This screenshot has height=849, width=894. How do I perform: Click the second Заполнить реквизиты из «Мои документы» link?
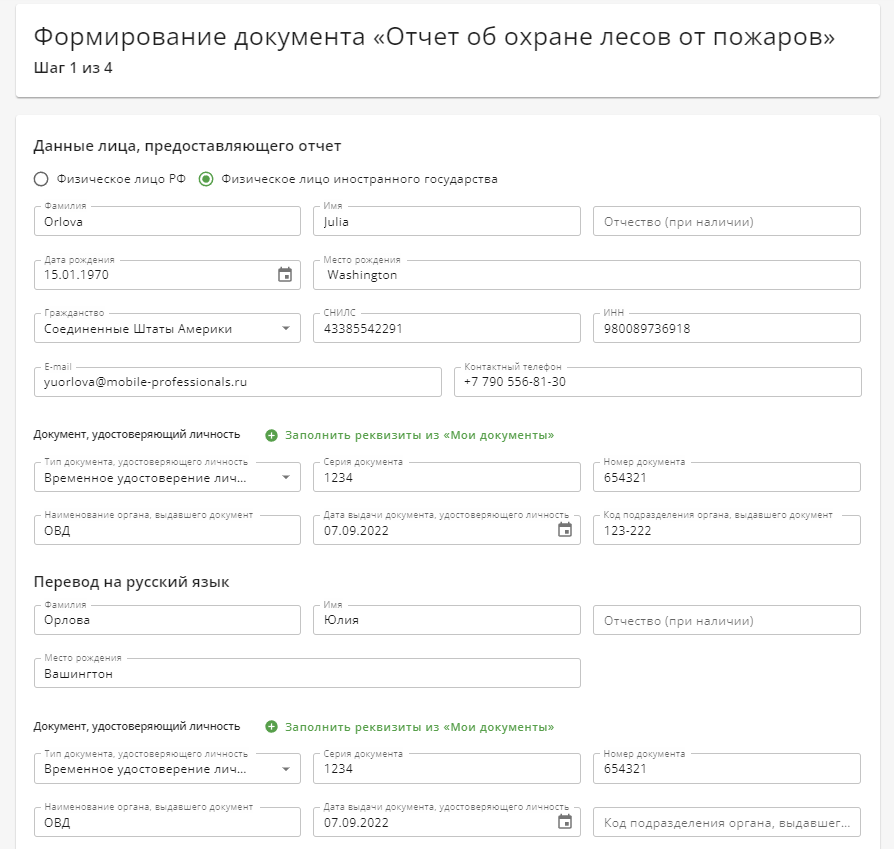click(x=420, y=727)
